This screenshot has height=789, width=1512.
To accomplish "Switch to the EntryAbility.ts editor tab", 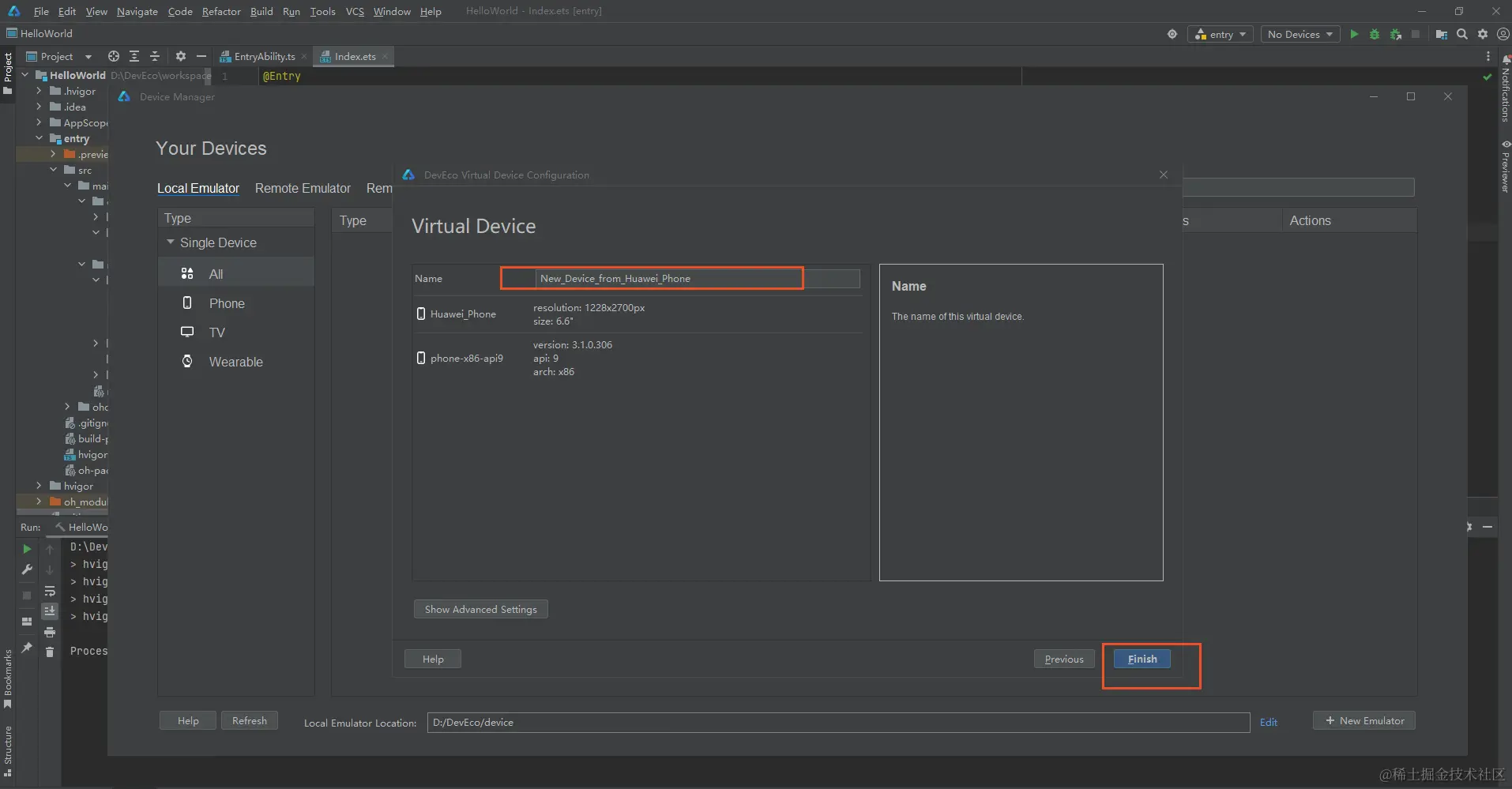I will [x=264, y=56].
